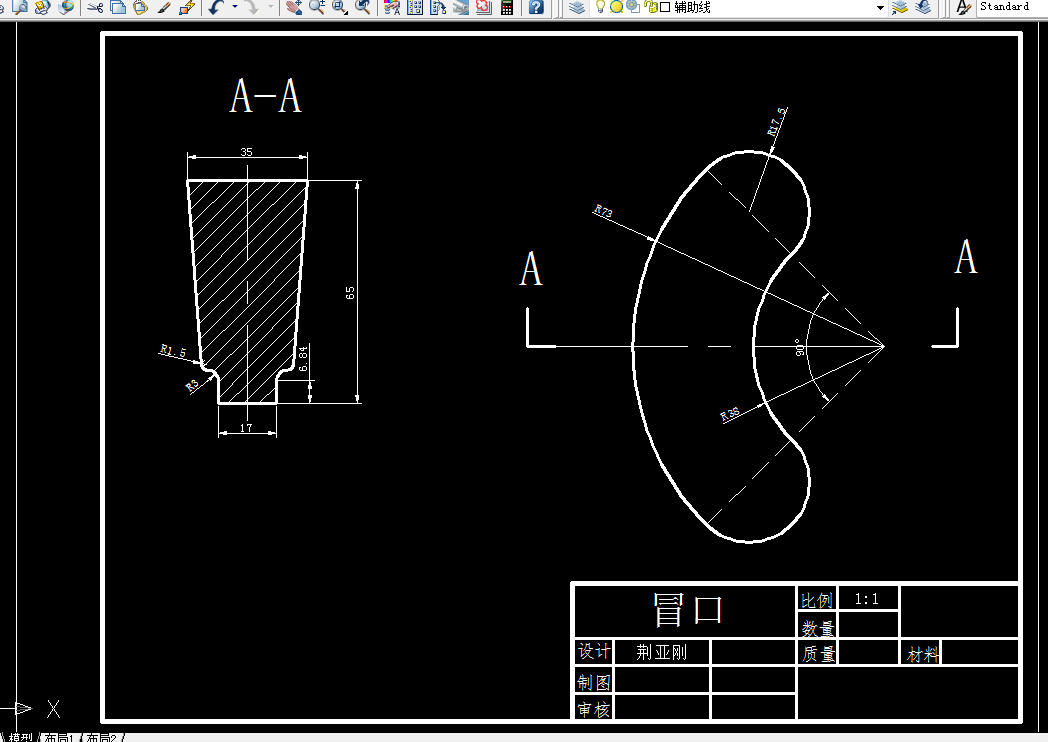Viewport: 1048px width, 742px height.
Task: Click the 材料 title block label
Action: click(923, 654)
